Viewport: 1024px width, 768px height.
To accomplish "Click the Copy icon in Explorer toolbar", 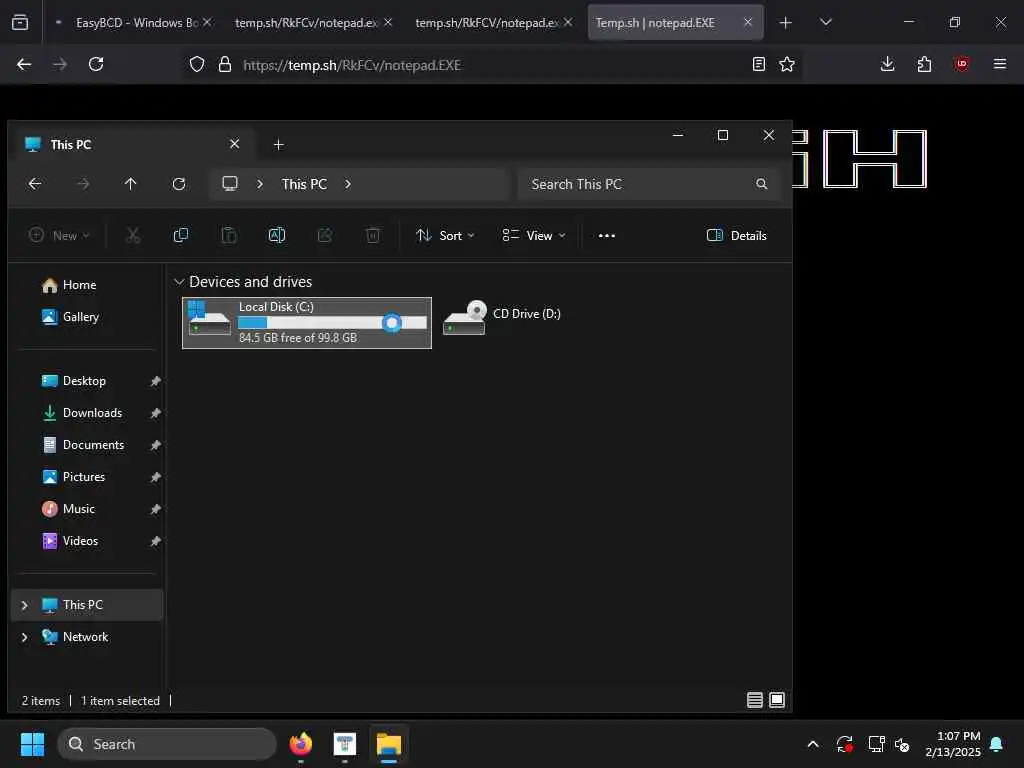I will (181, 235).
